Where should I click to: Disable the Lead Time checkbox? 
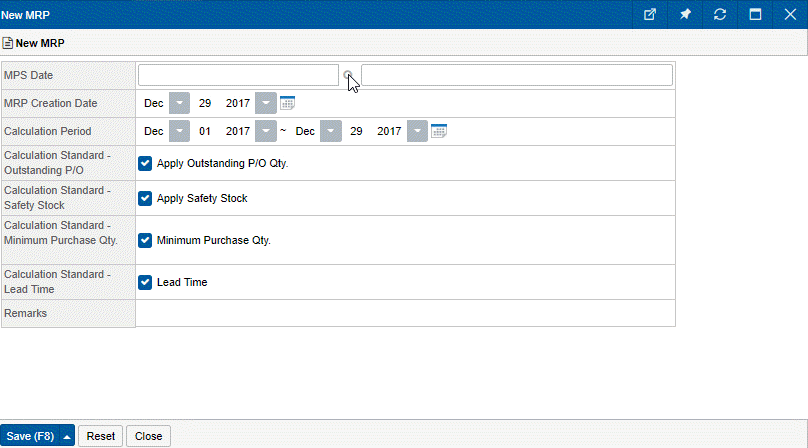(145, 283)
